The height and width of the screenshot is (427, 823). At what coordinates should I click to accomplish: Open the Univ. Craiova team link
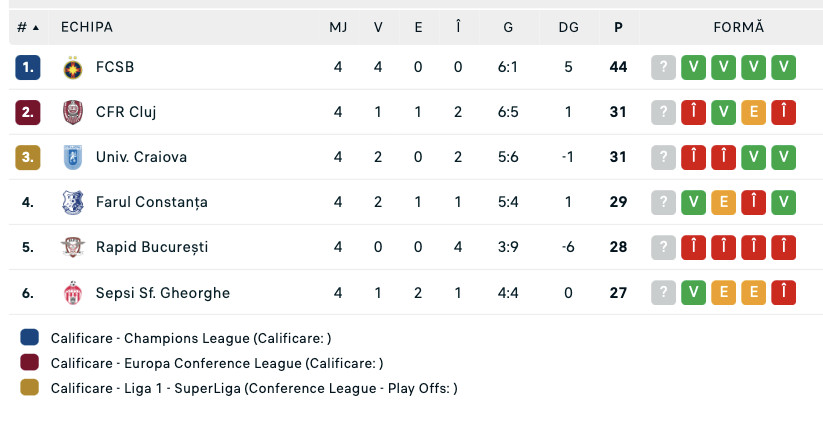click(x=141, y=157)
